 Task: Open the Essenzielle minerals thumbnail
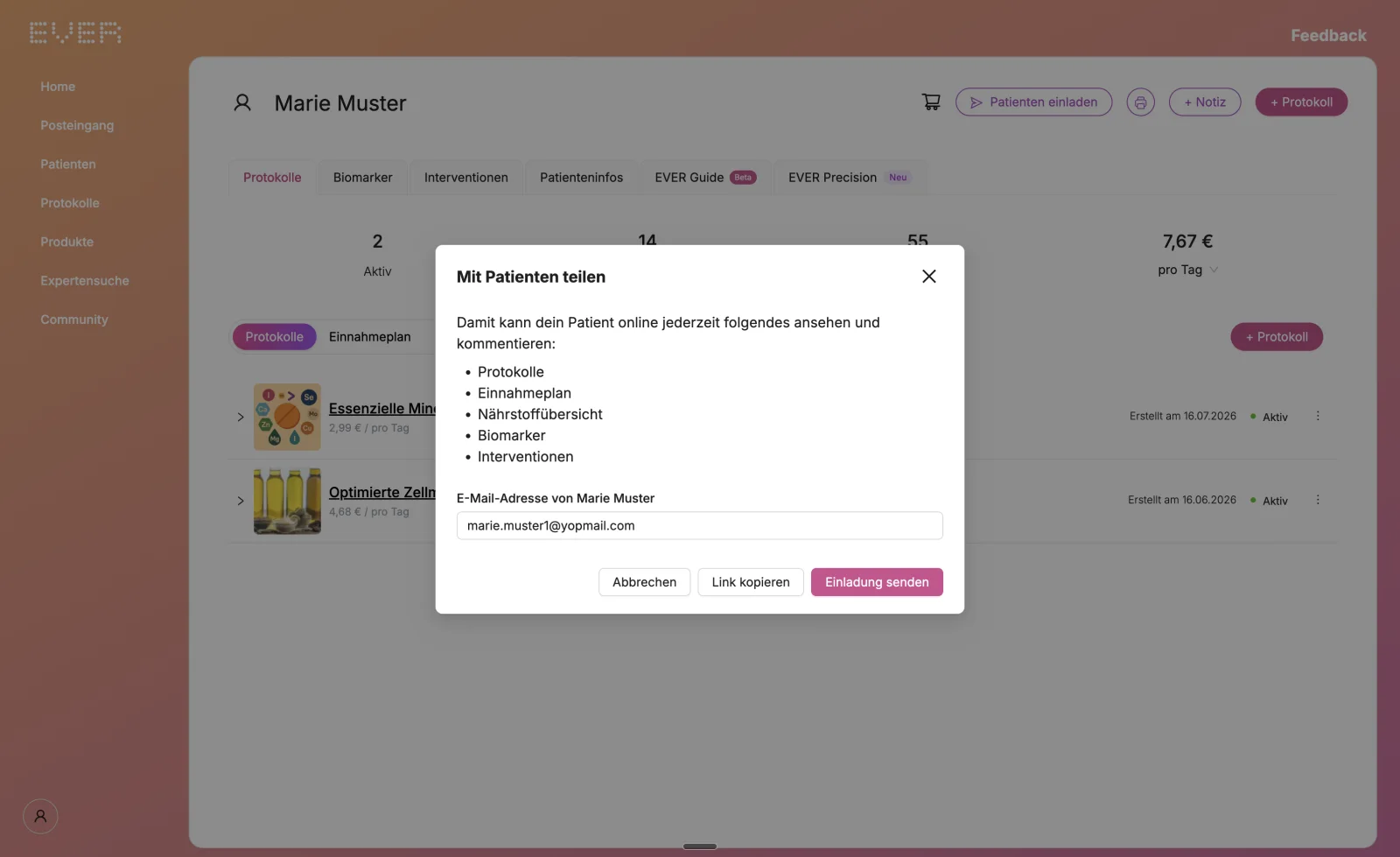coord(287,417)
